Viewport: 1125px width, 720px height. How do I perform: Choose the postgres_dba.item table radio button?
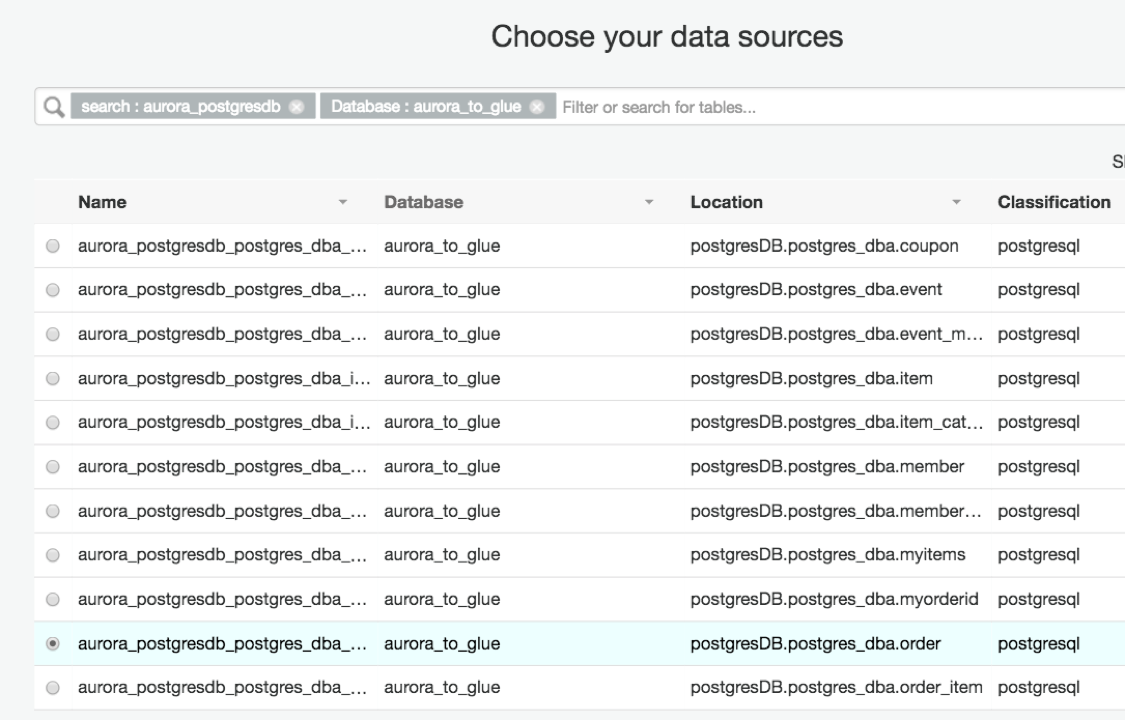(x=52, y=378)
